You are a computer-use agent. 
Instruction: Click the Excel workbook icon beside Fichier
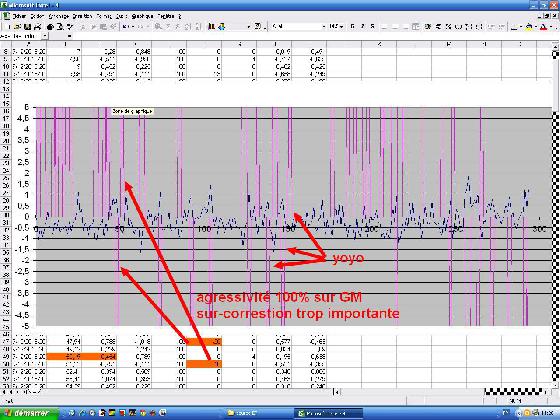coord(6,16)
